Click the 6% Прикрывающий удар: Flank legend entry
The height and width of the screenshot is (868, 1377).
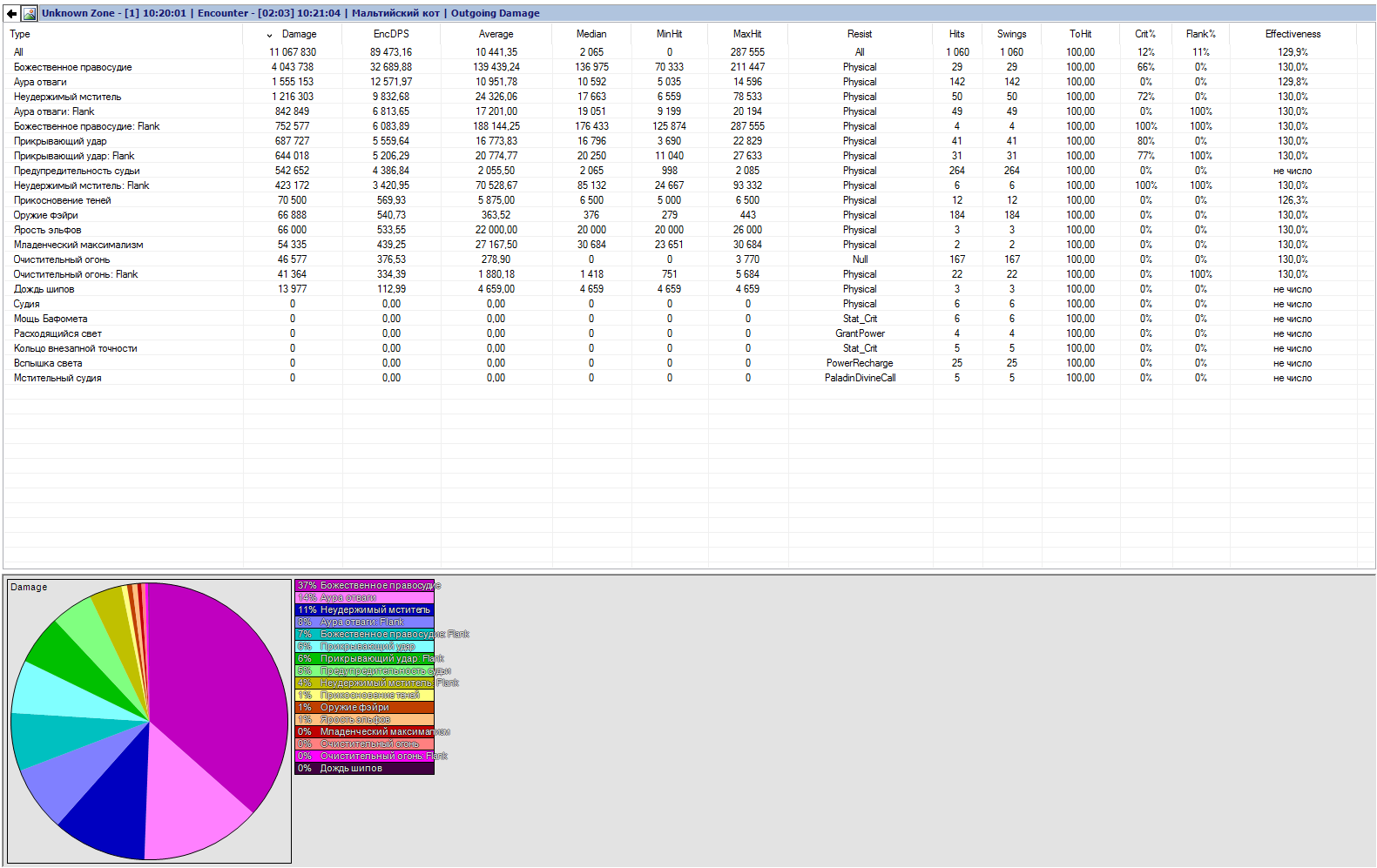tap(364, 658)
